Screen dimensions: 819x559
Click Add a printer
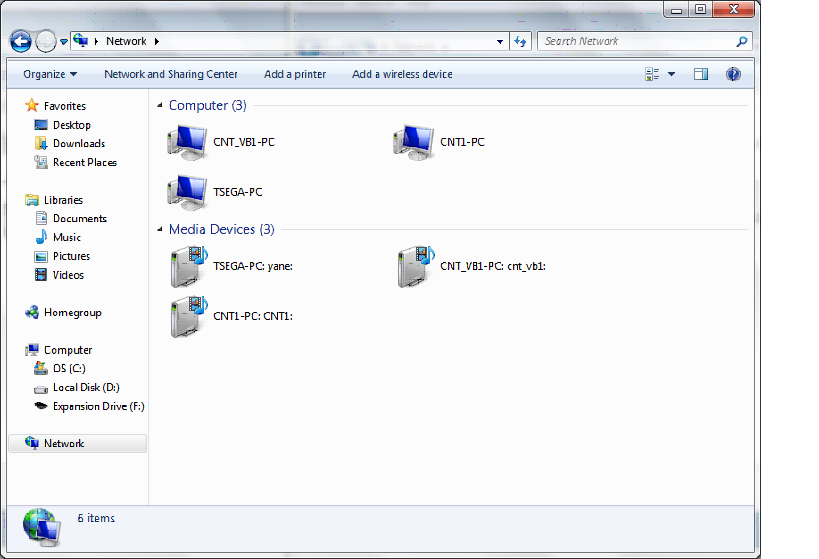[295, 74]
